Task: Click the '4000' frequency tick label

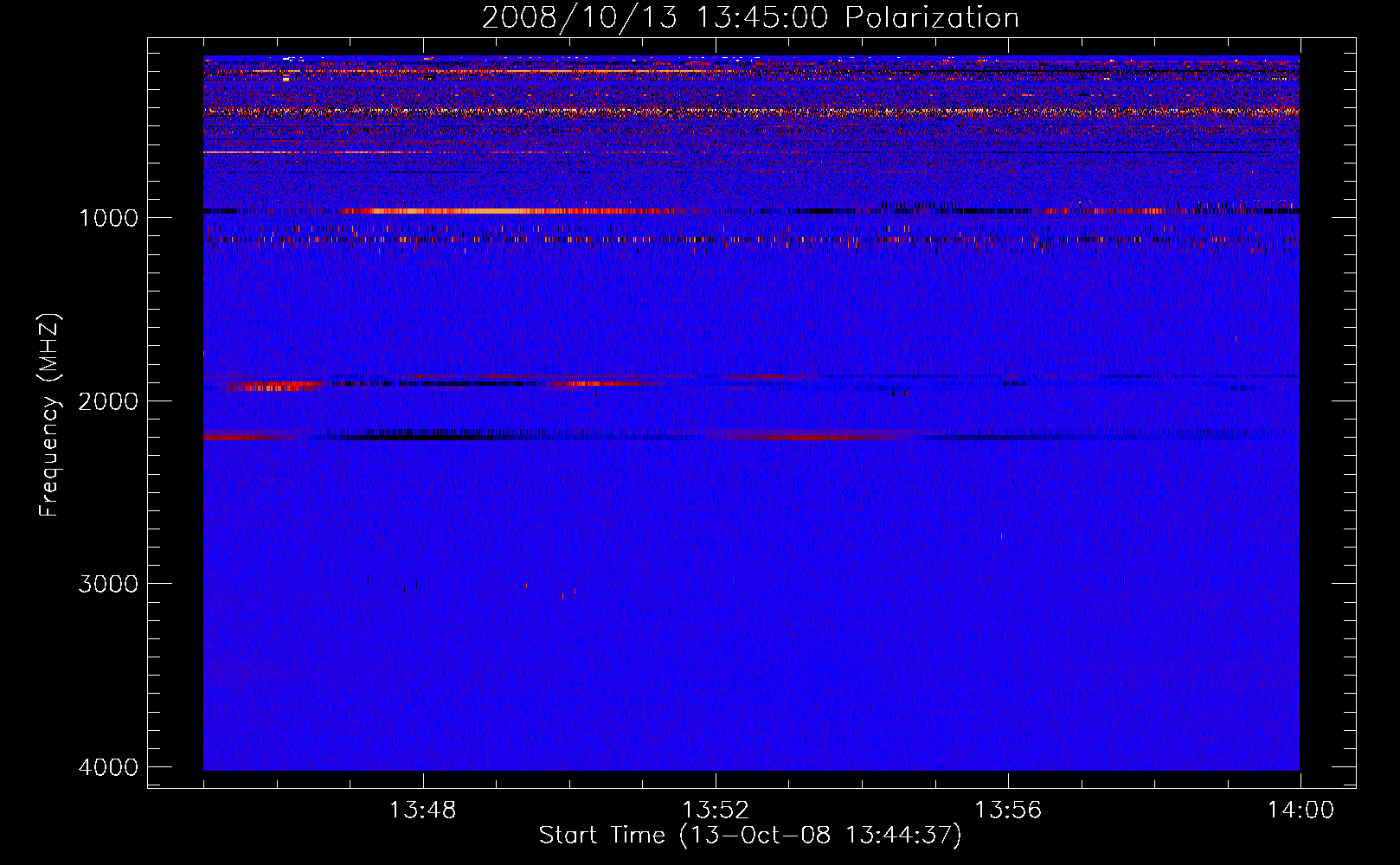Action: [x=108, y=767]
